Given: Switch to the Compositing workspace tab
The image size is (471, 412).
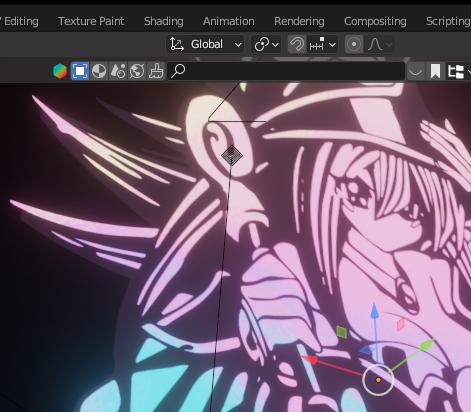Looking at the screenshot, I should tap(375, 21).
